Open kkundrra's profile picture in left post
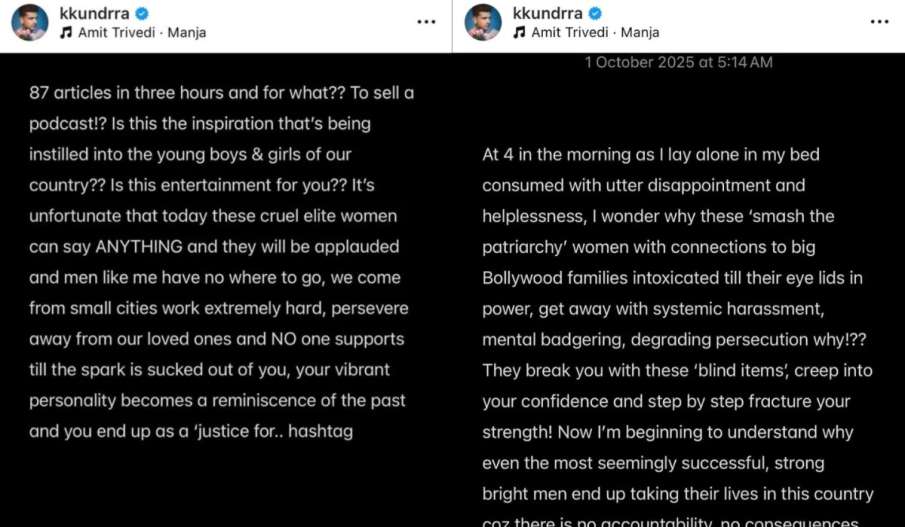The height and width of the screenshot is (527, 905). click(x=30, y=22)
